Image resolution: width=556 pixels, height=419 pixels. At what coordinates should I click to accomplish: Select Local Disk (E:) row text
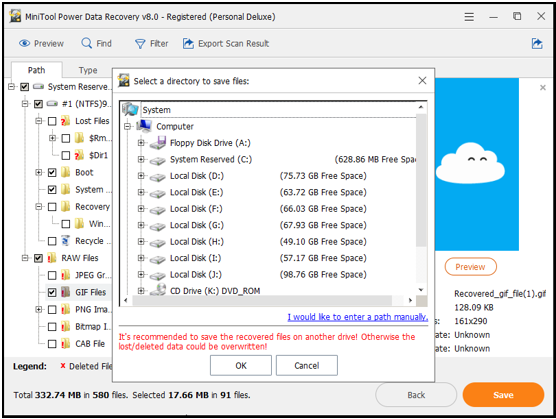pyautogui.click(x=196, y=192)
